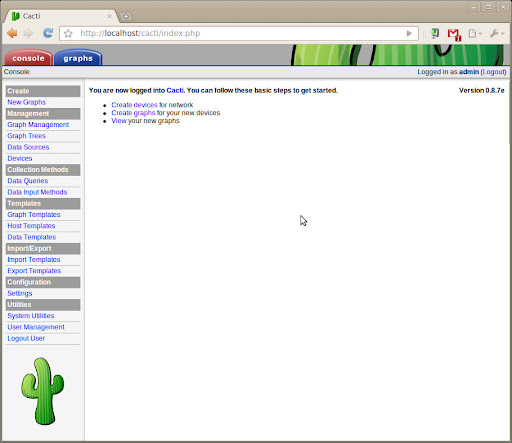512x443 pixels.
Task: Open User Management
Action: point(36,327)
